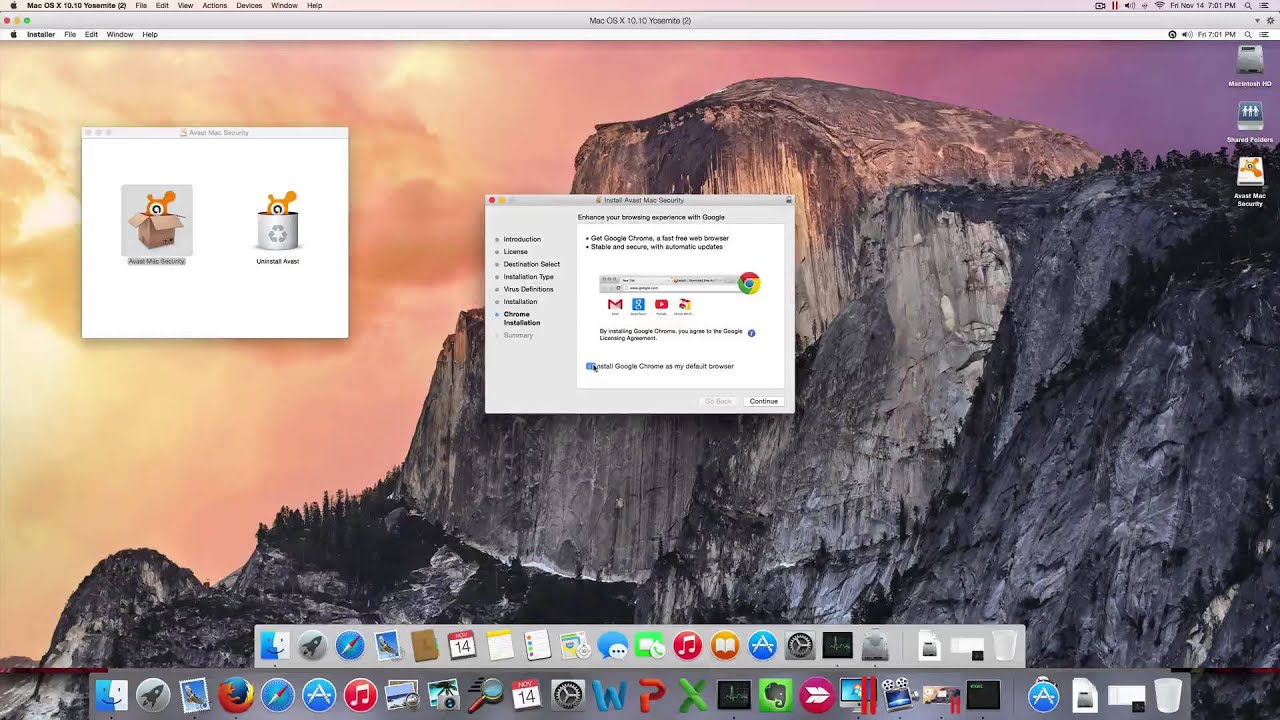
Task: Open the magnifying glass app in host dock
Action: 485,695
